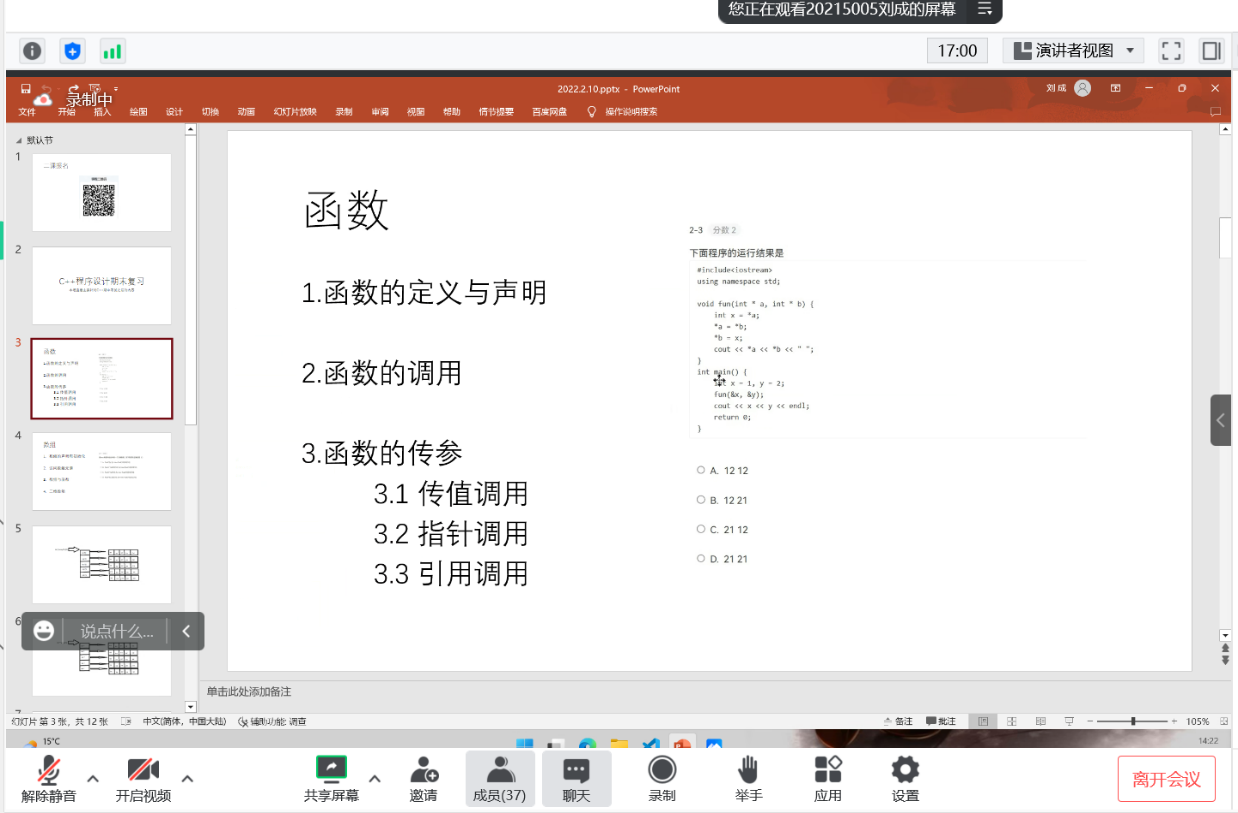The image size is (1238, 813).
Task: Switch to the 动画 ribbon tab
Action: [x=246, y=112]
